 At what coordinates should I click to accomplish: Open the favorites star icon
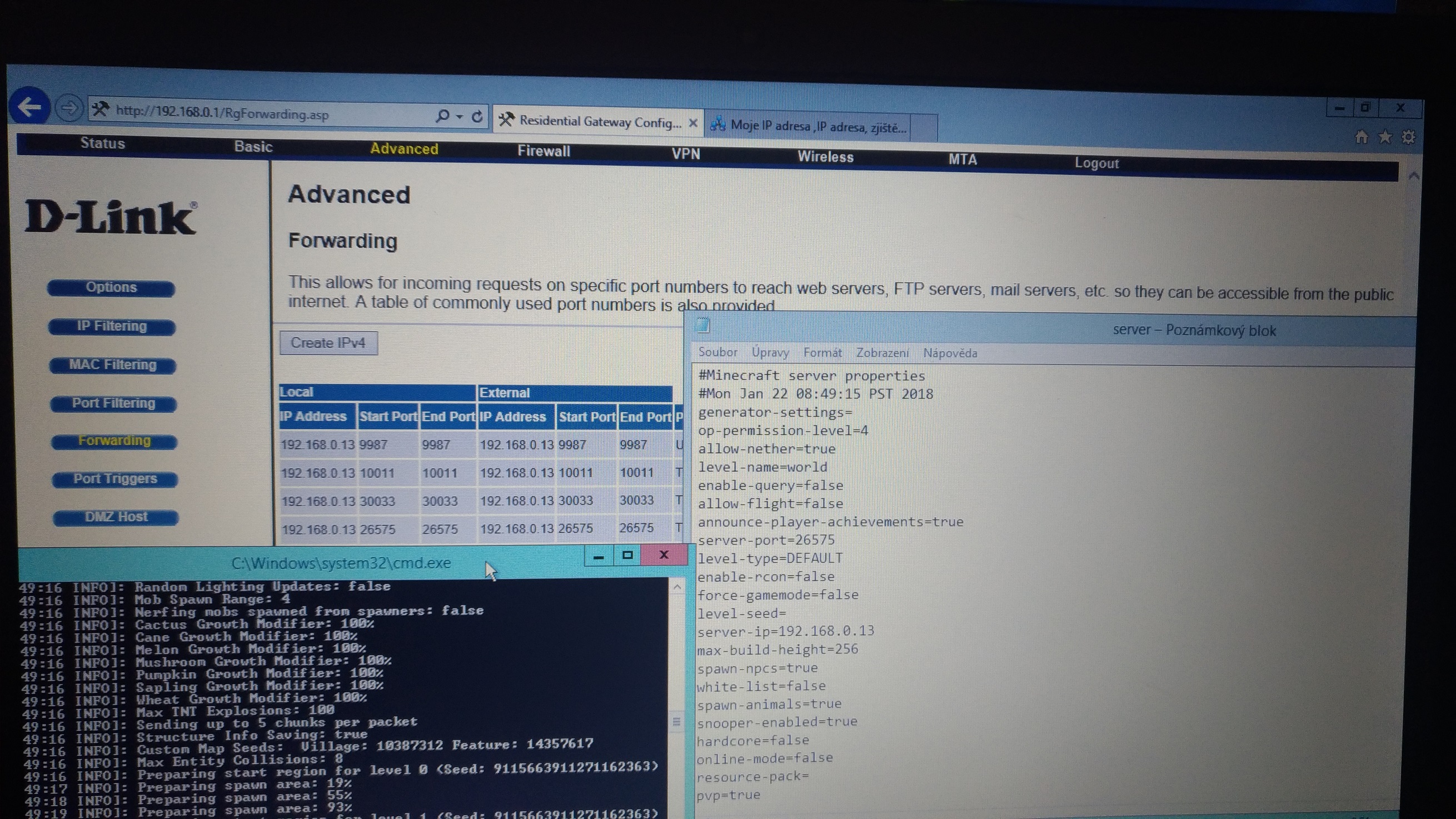point(1385,137)
